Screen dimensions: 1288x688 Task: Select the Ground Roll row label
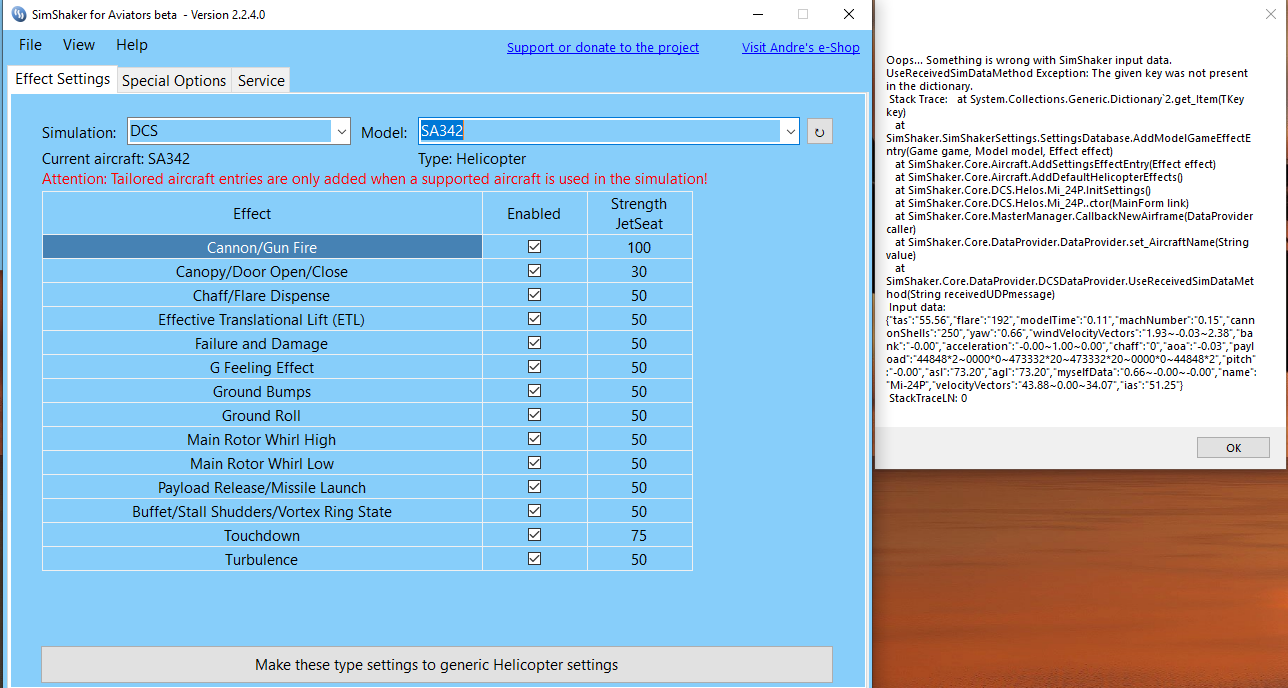pyautogui.click(x=262, y=416)
